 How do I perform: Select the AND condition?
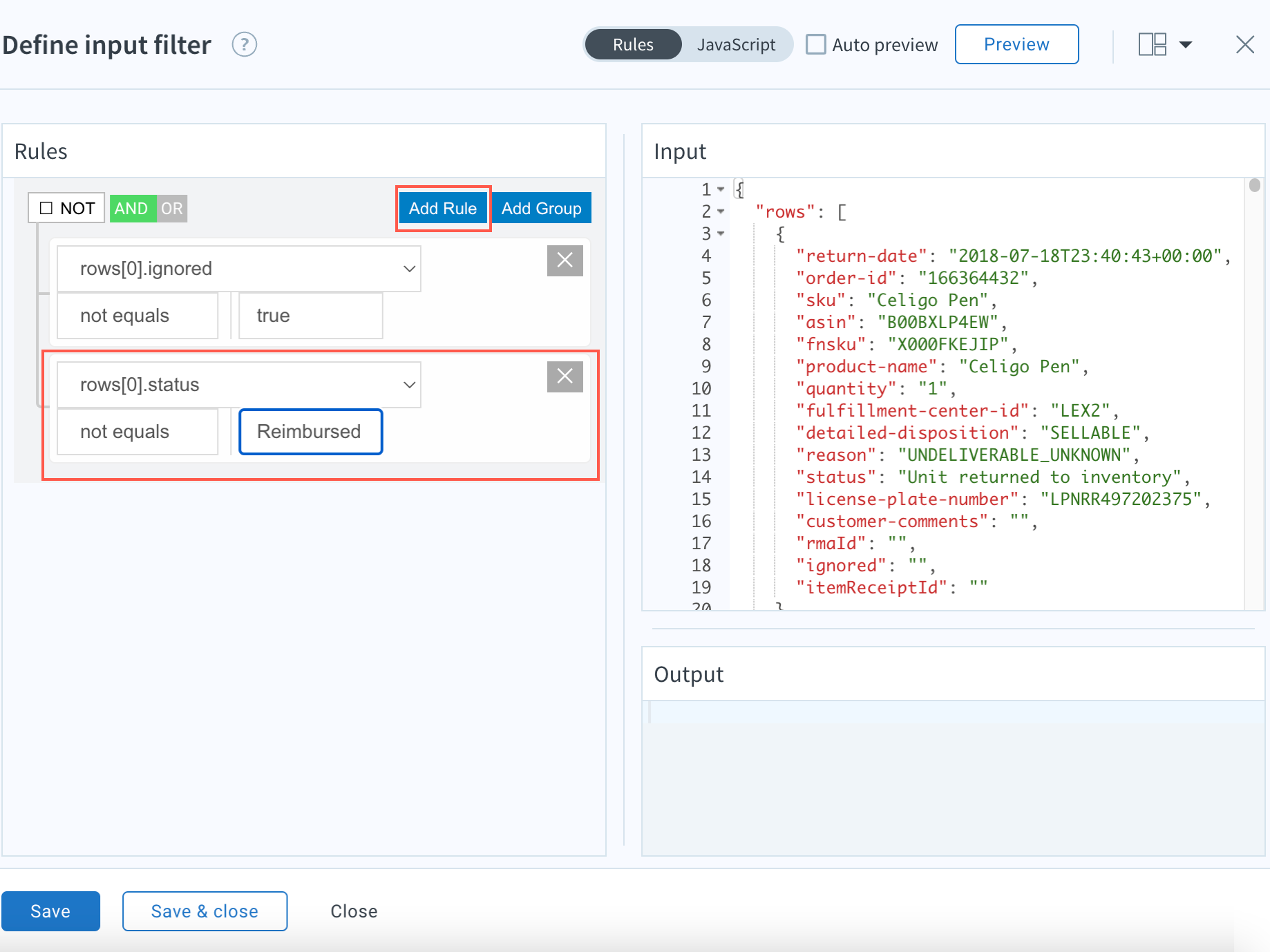click(131, 208)
